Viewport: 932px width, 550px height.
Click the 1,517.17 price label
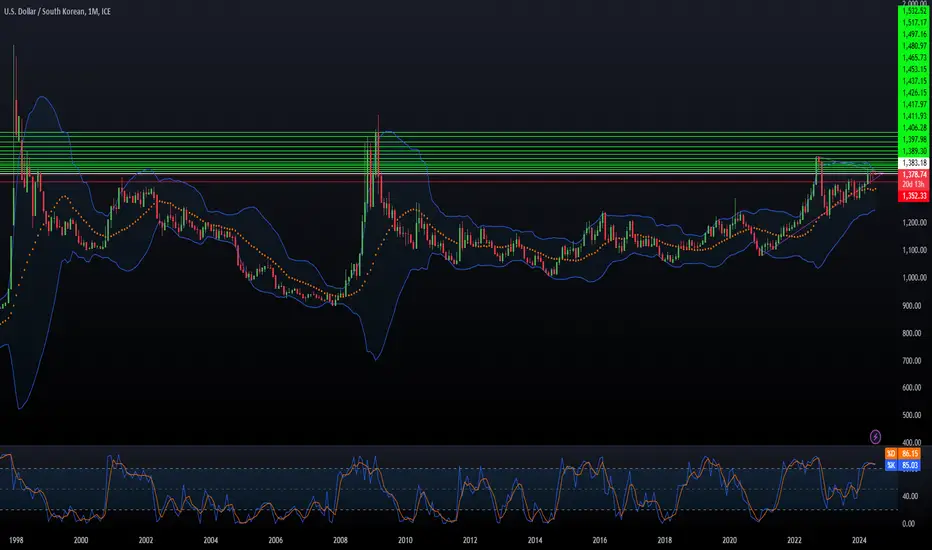(914, 23)
